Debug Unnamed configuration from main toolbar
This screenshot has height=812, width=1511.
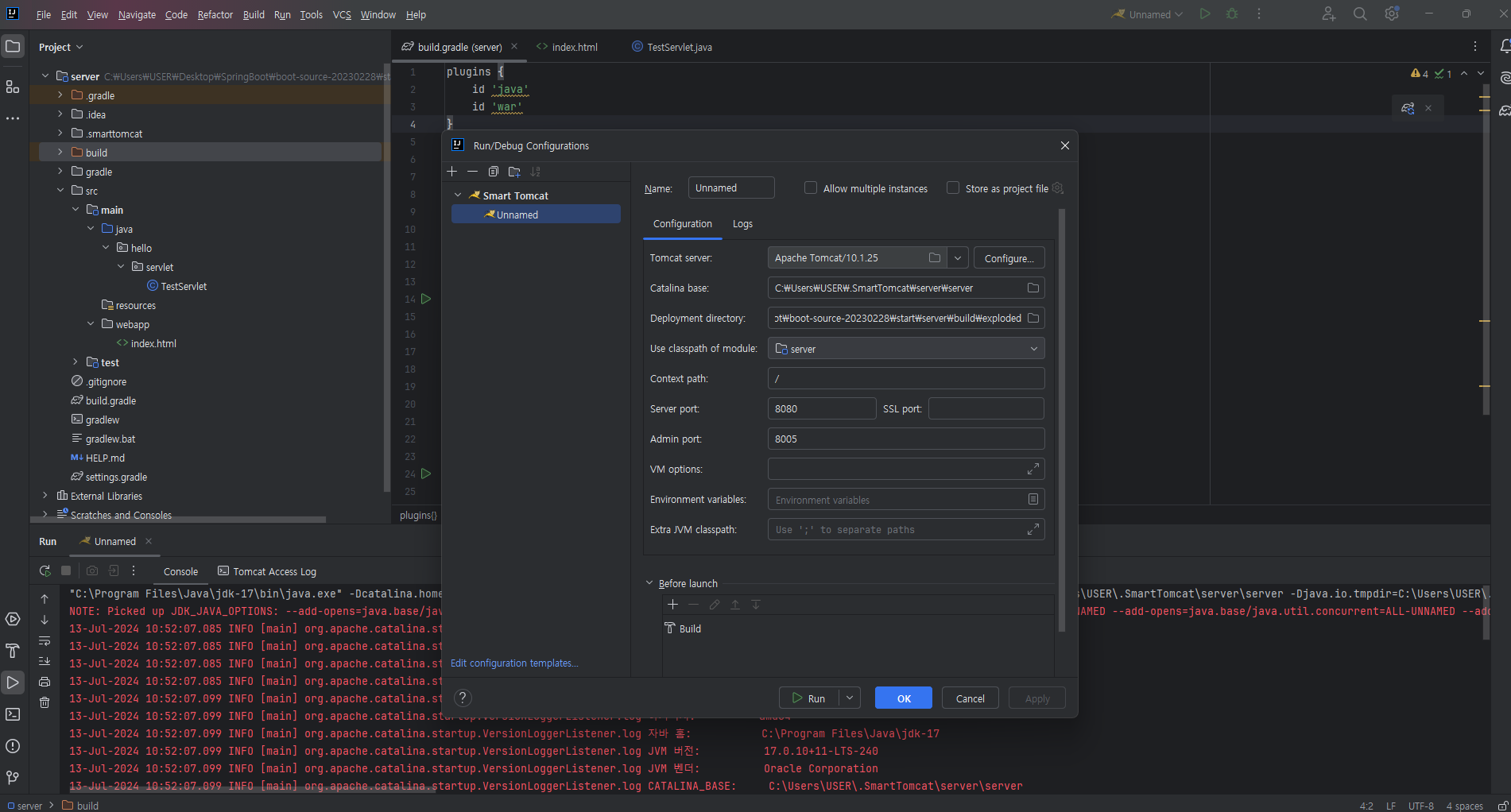[x=1232, y=14]
